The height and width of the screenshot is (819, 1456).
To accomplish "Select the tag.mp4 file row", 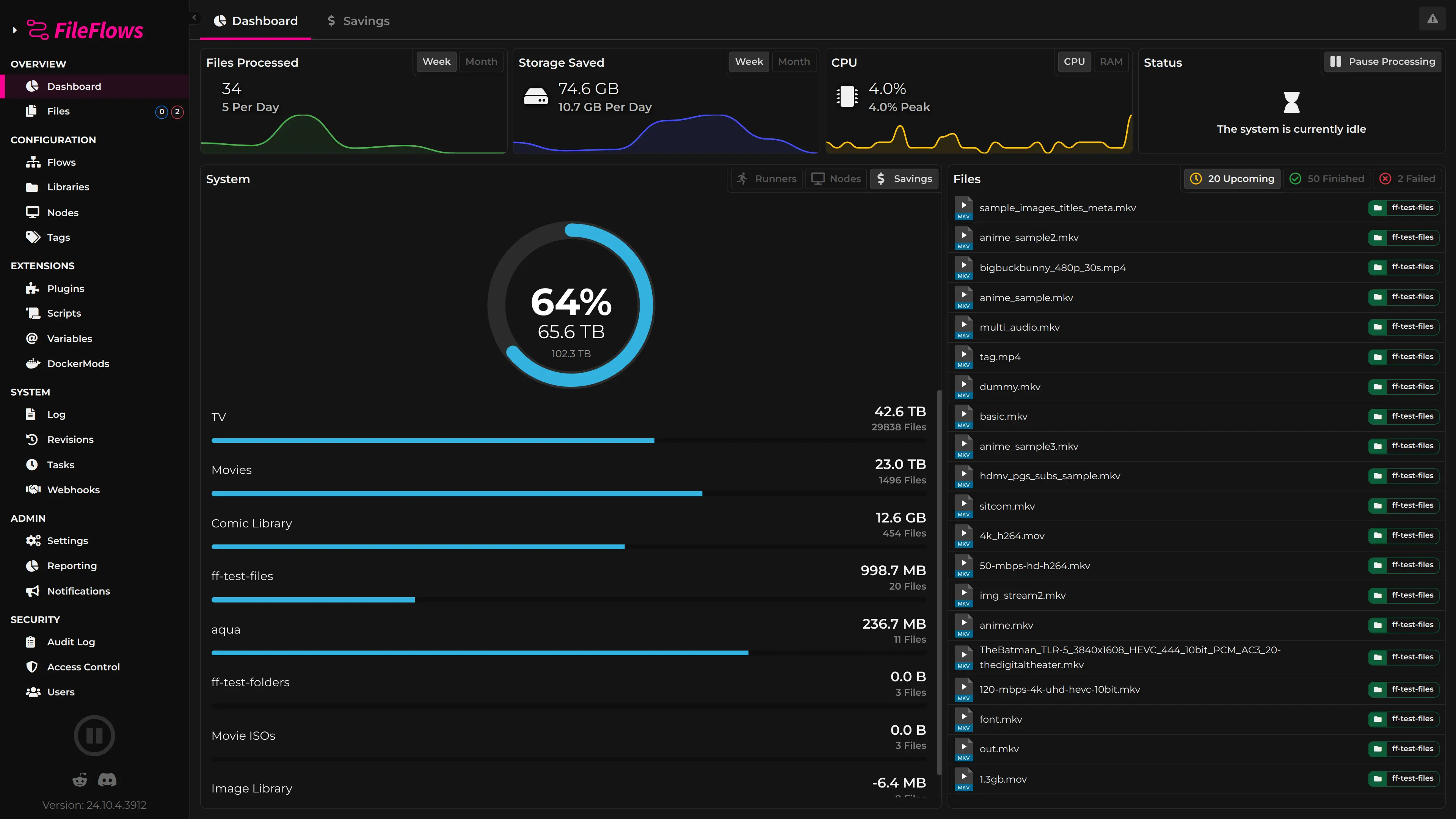I will click(x=1197, y=357).
